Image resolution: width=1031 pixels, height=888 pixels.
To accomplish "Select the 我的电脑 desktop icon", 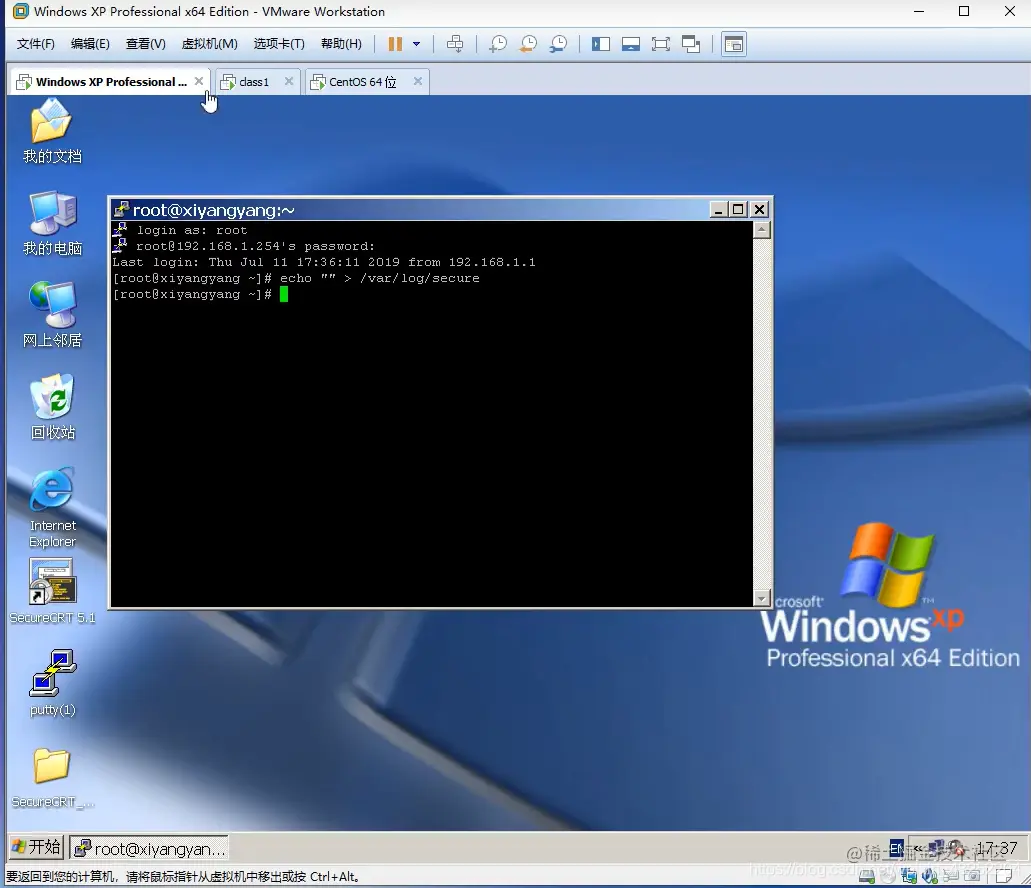I will click(52, 223).
